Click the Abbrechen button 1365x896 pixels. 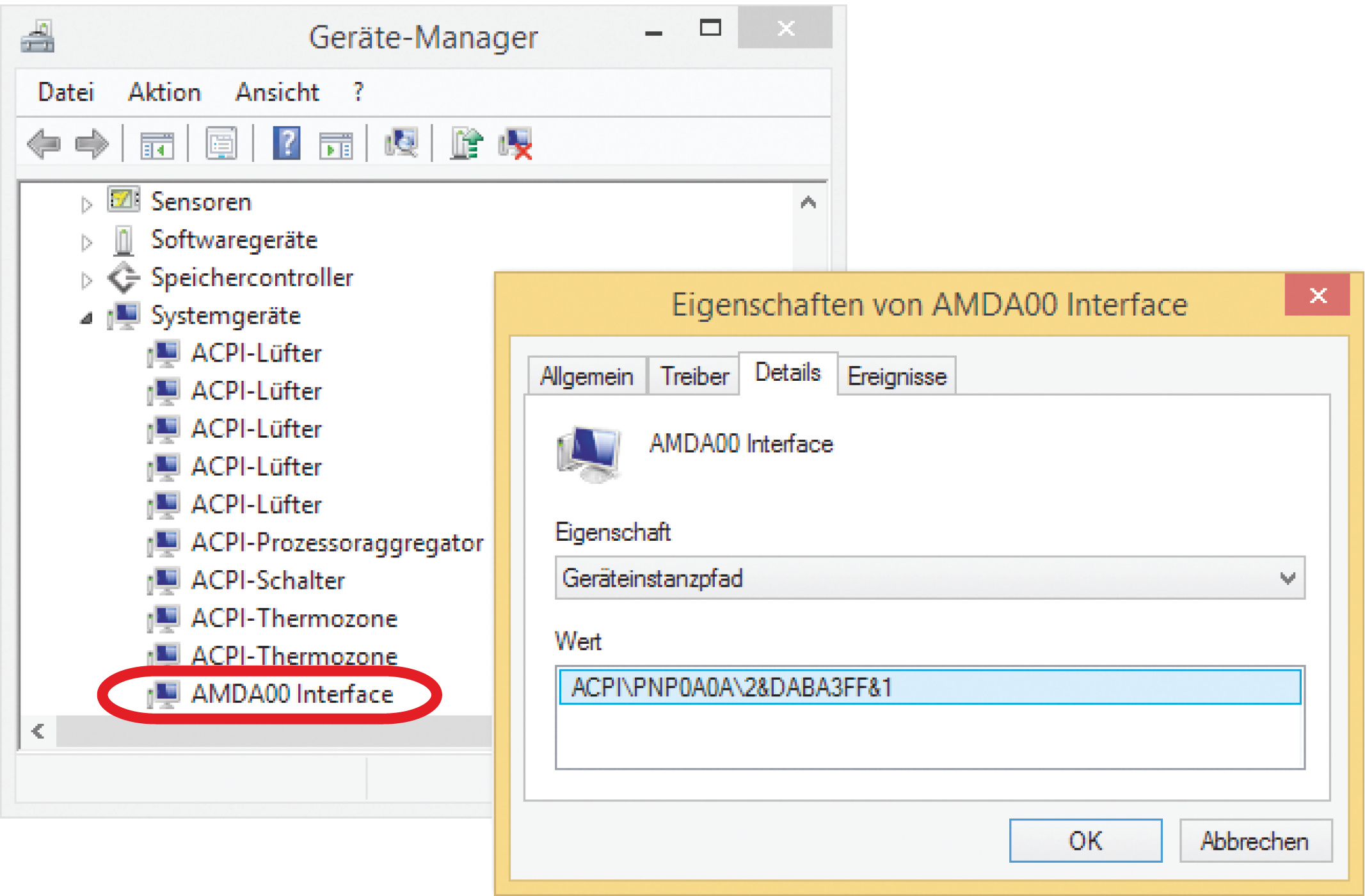1255,841
